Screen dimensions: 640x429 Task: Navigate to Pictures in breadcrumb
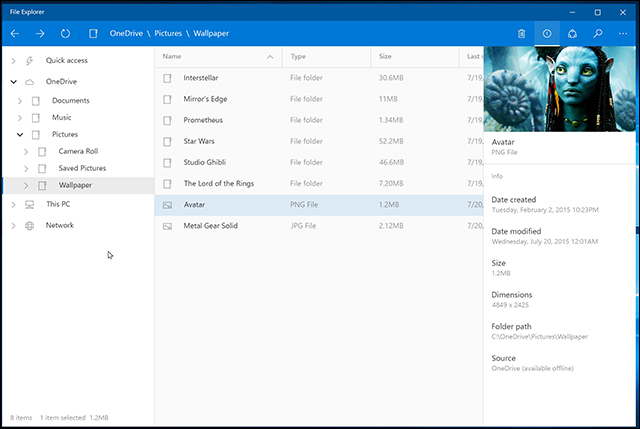coord(168,33)
